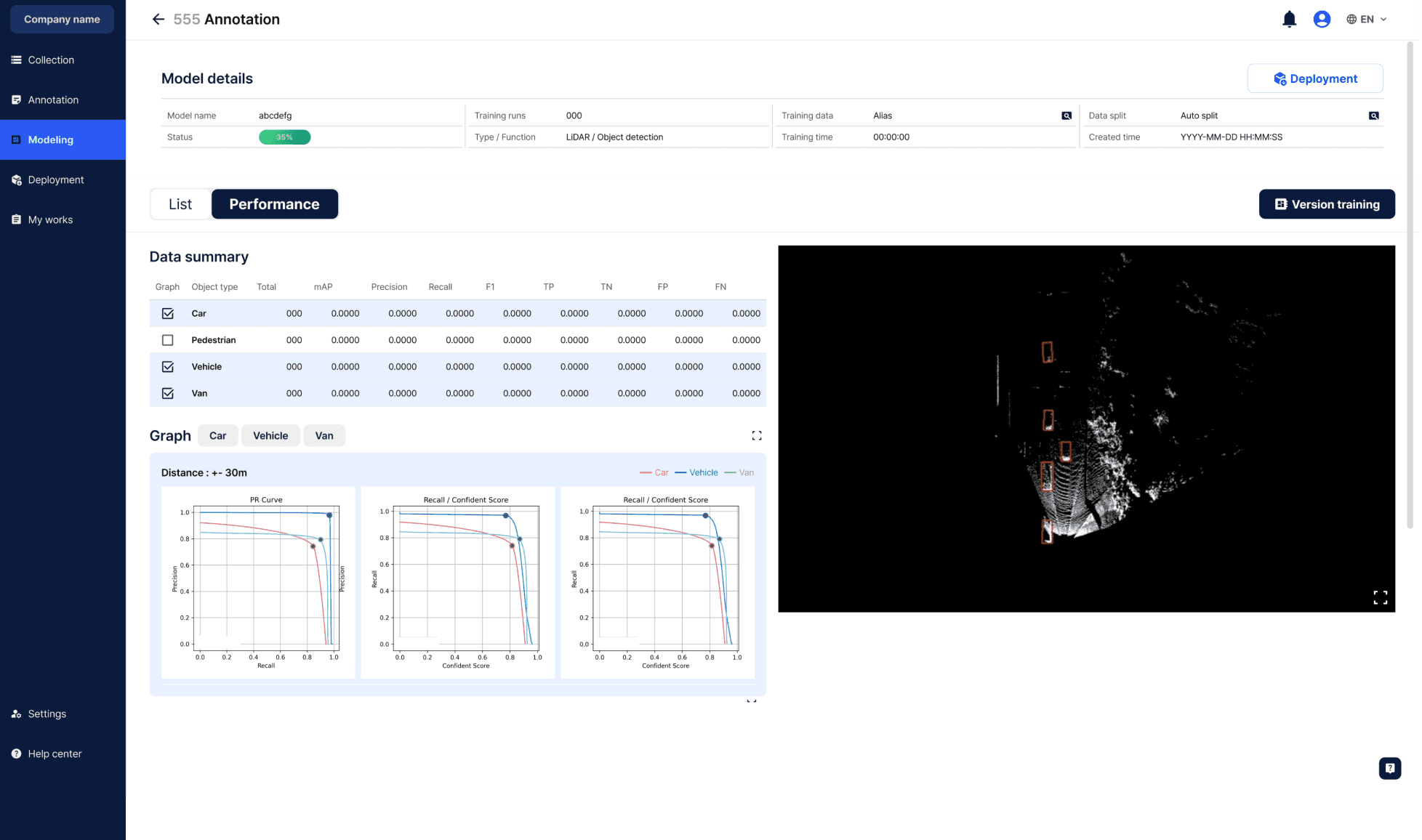Expand the LiDAR point cloud viewer fullscreen
1422x840 pixels.
point(1380,597)
